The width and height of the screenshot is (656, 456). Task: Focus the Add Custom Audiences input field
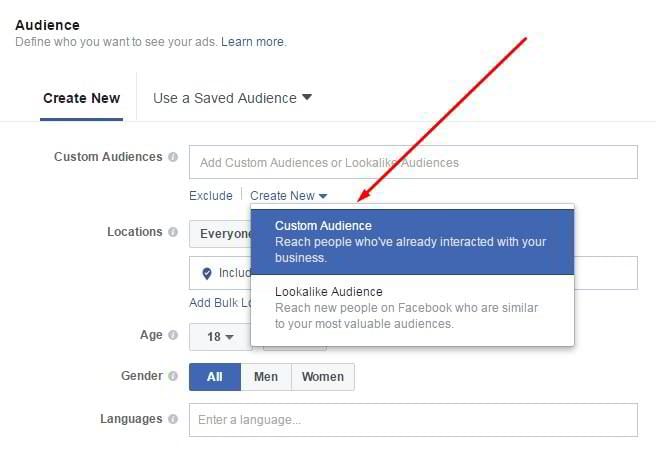412,162
